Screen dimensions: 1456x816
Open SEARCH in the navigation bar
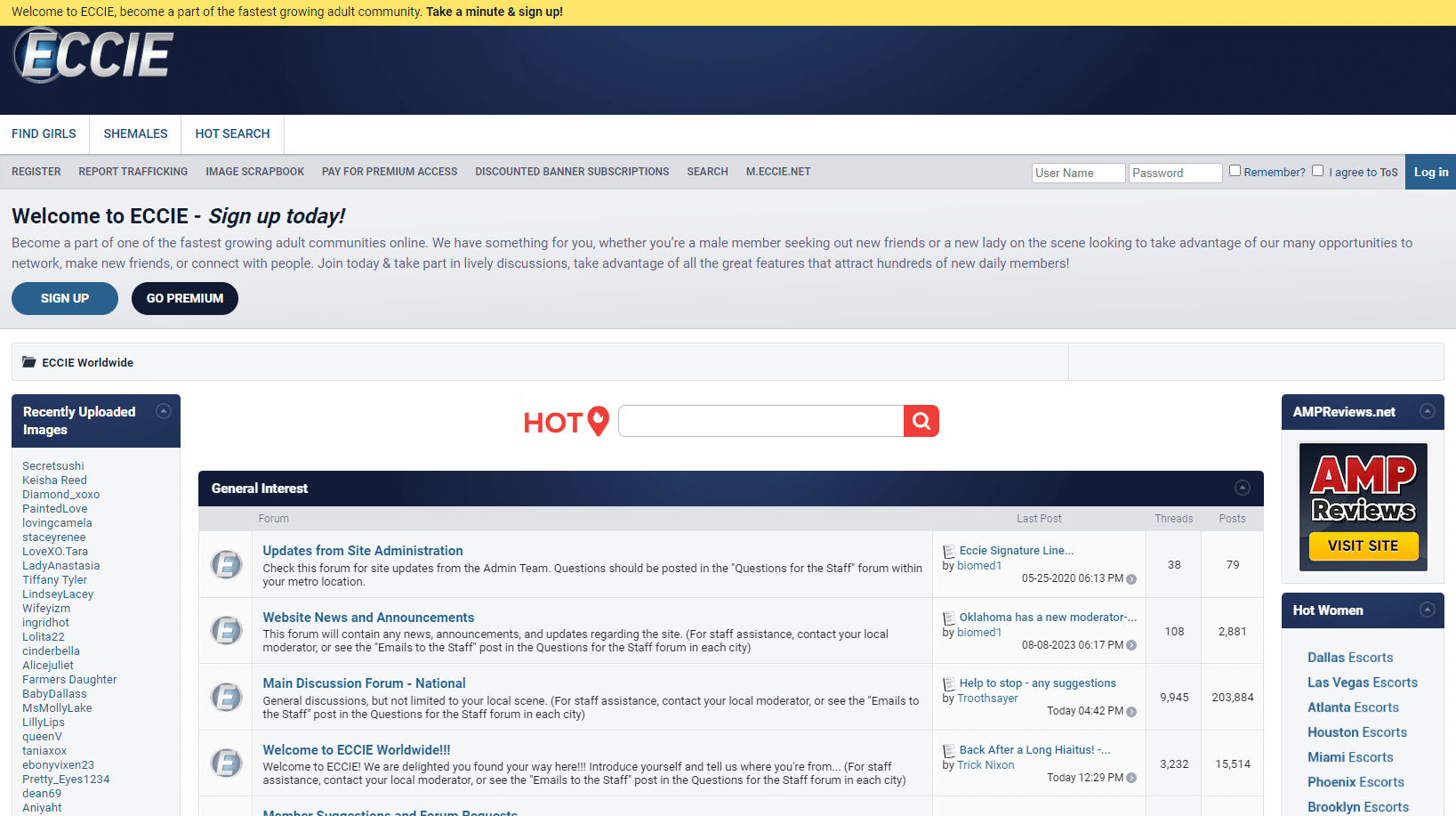[707, 172]
